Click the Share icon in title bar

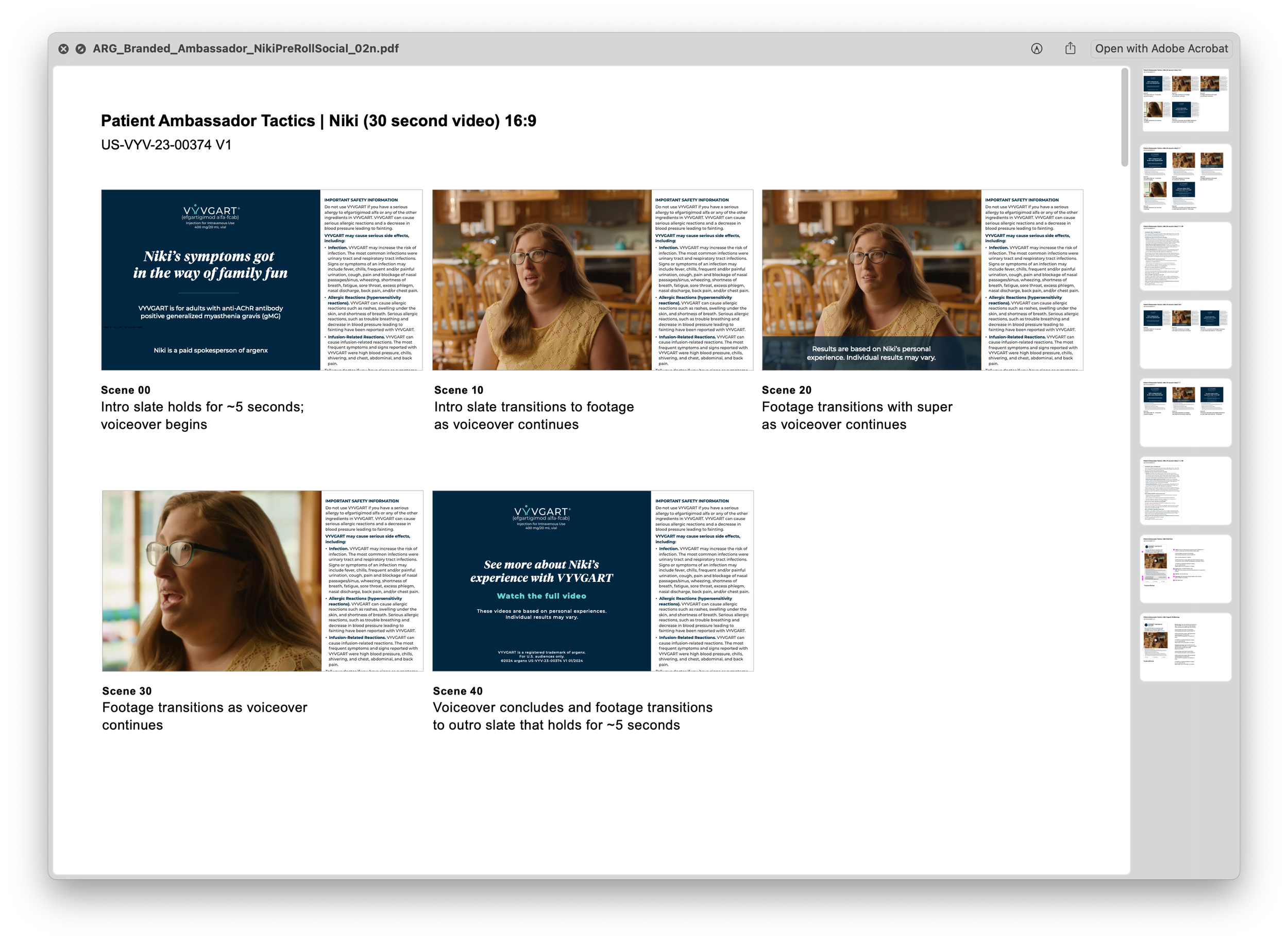(x=1070, y=48)
